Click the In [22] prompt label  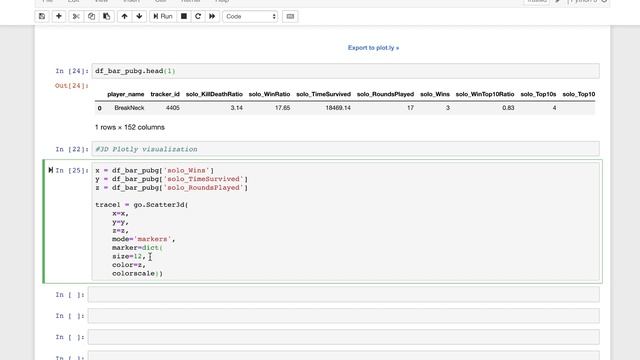pyautogui.click(x=72, y=149)
